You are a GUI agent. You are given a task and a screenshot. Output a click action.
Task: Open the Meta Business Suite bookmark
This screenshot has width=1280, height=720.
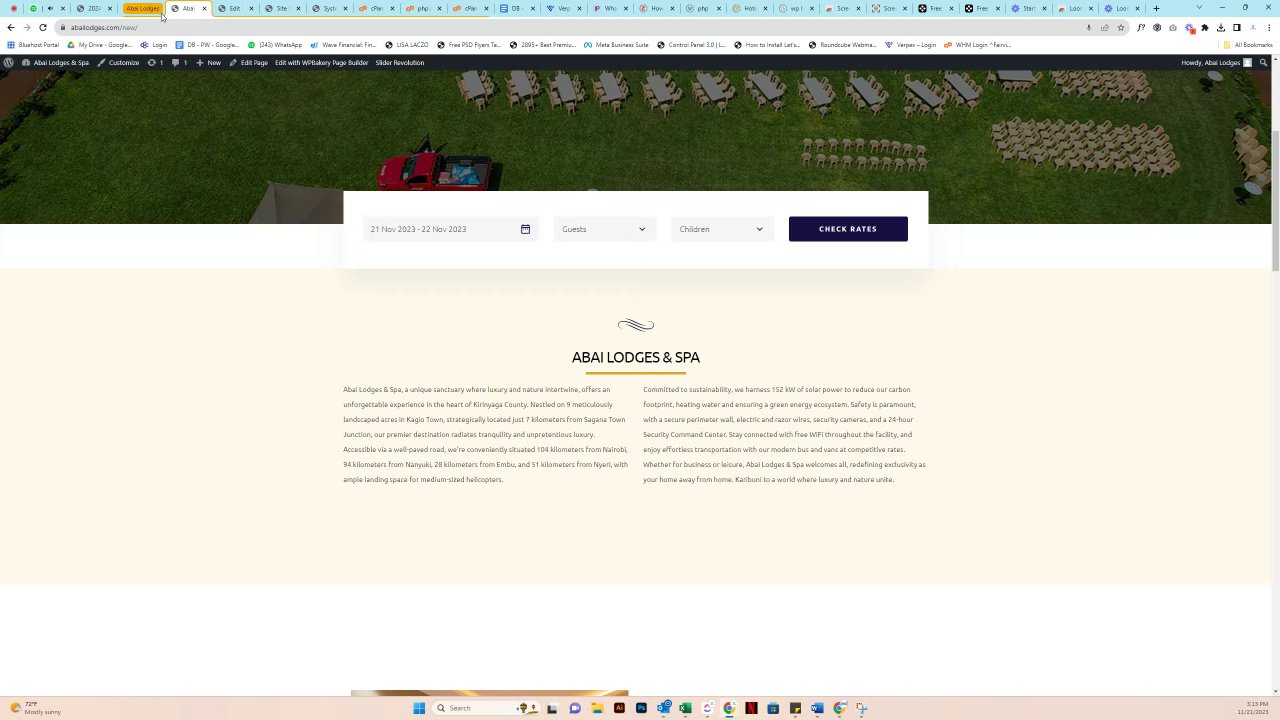tap(616, 45)
